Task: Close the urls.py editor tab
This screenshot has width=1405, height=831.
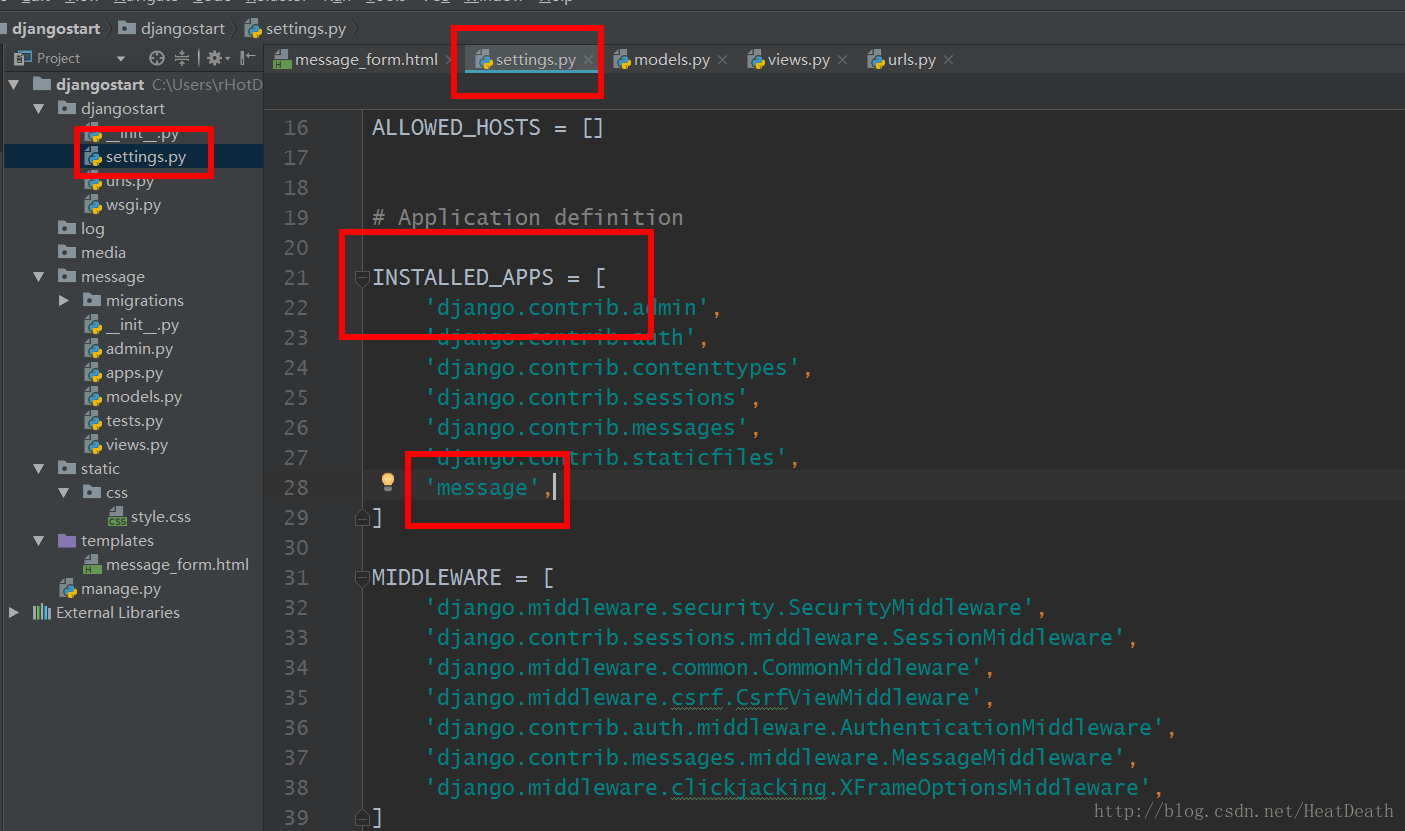Action: pyautogui.click(x=948, y=60)
